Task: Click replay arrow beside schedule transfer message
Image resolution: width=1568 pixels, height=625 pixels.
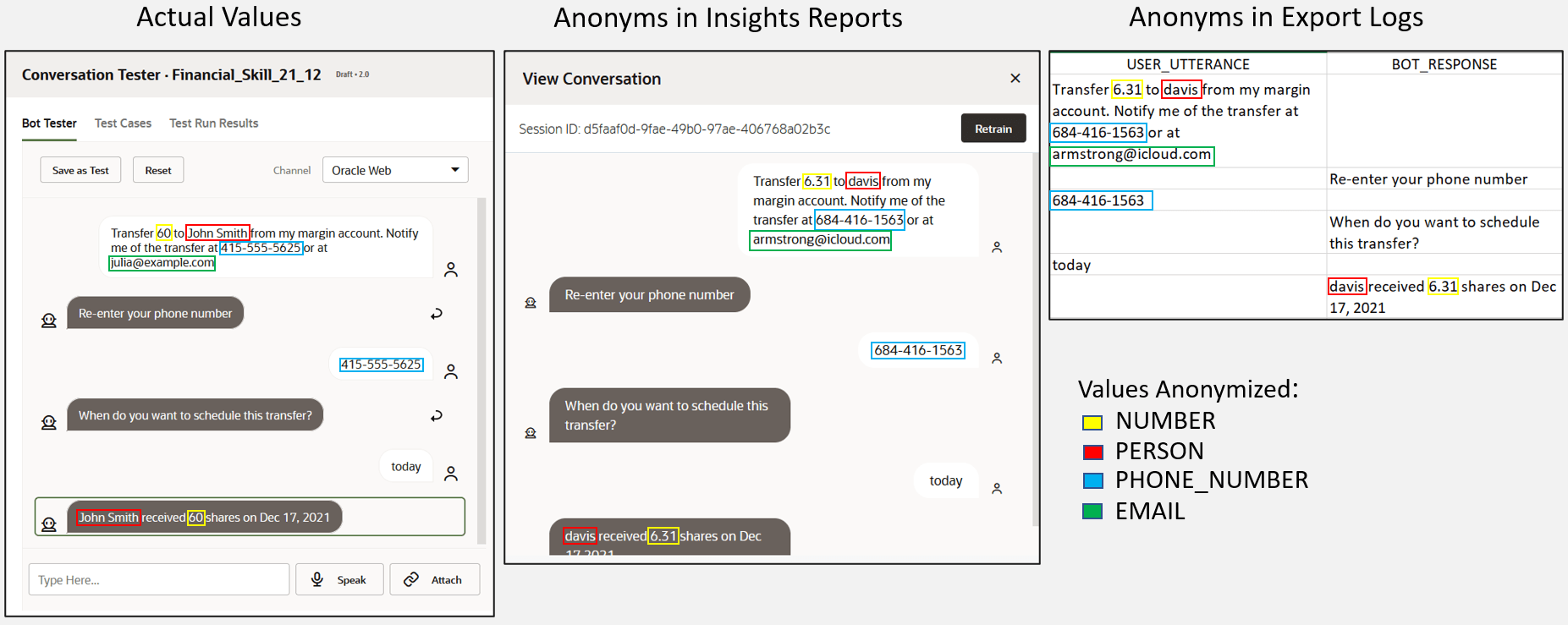Action: tap(437, 416)
